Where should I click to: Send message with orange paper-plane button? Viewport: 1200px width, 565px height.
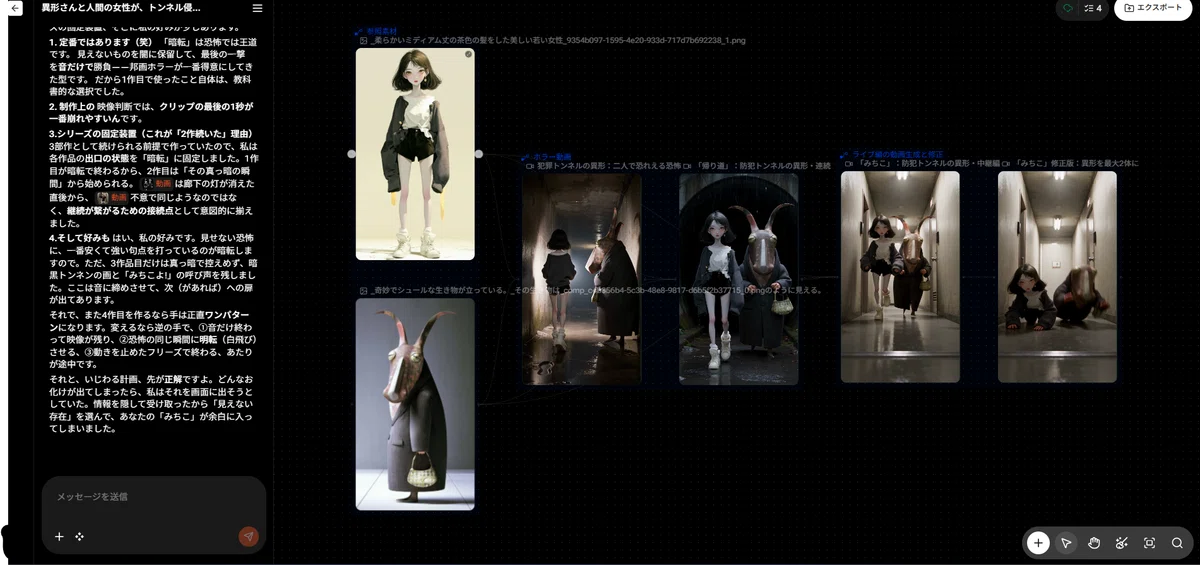(x=249, y=537)
